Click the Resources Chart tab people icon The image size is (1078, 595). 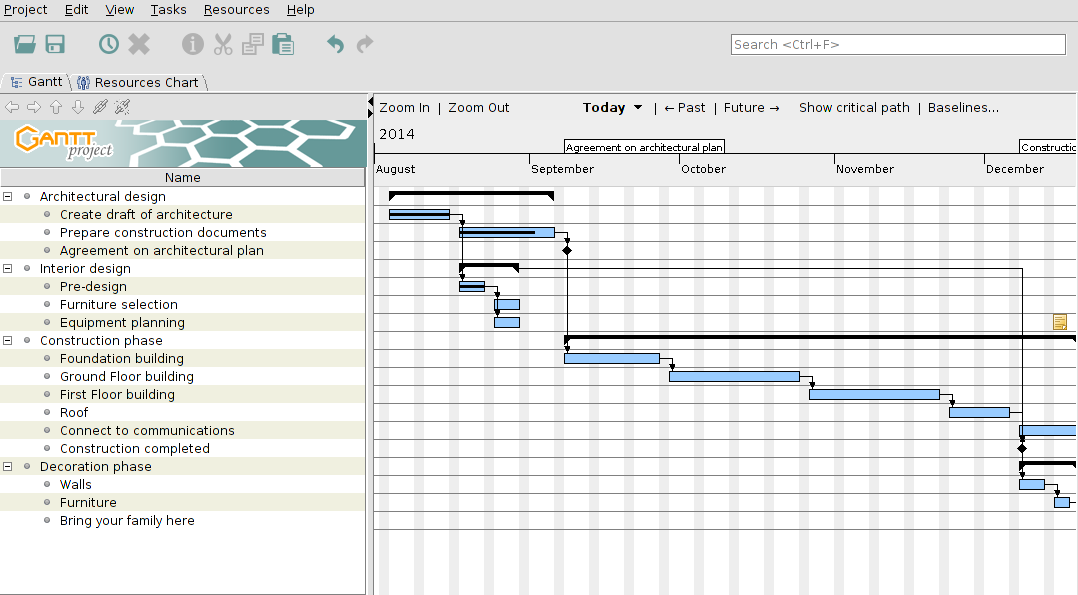pyautogui.click(x=83, y=83)
